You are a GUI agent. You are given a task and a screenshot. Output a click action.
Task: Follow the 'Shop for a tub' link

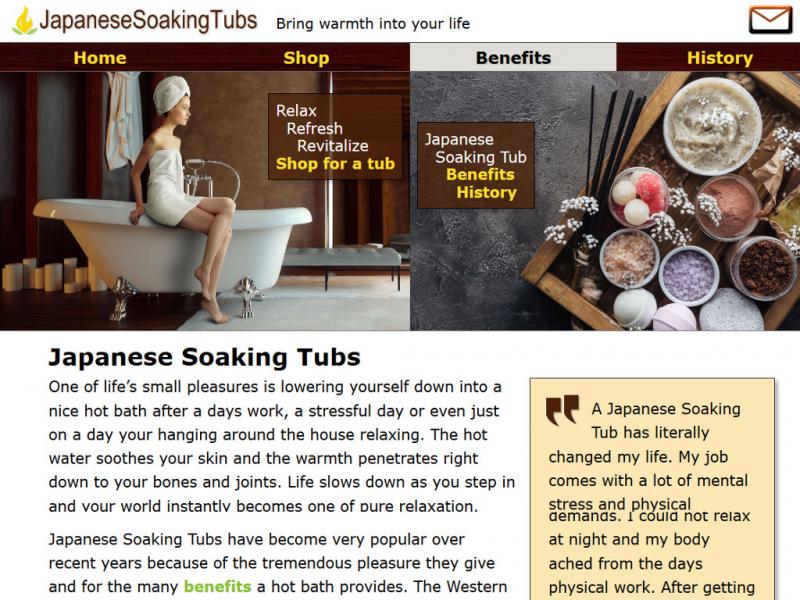[335, 163]
